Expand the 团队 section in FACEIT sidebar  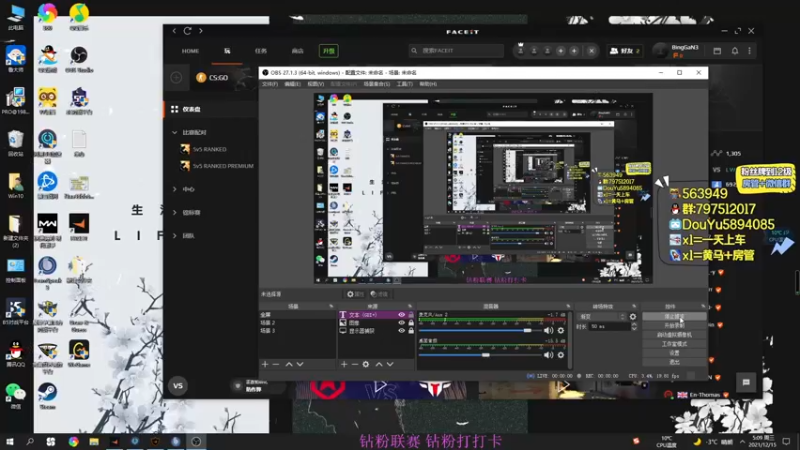tap(175, 236)
